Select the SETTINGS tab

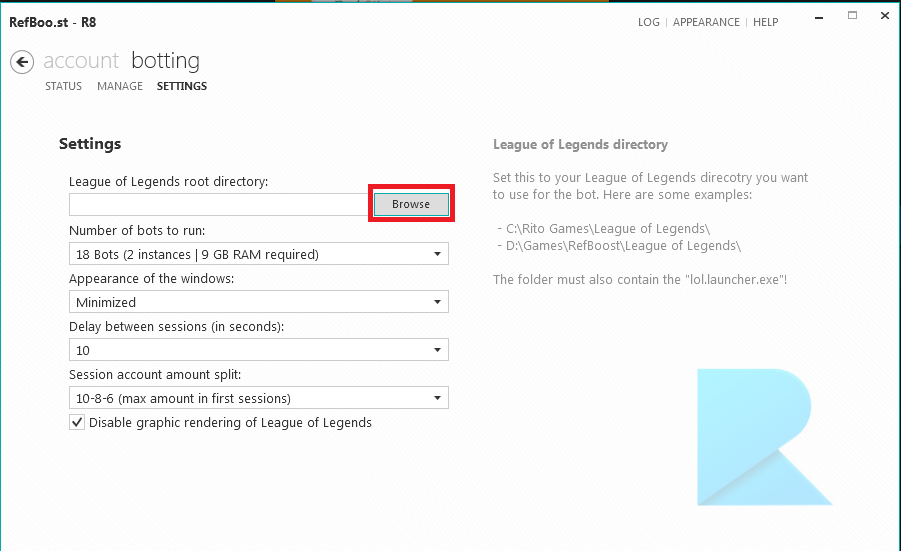pyautogui.click(x=182, y=86)
